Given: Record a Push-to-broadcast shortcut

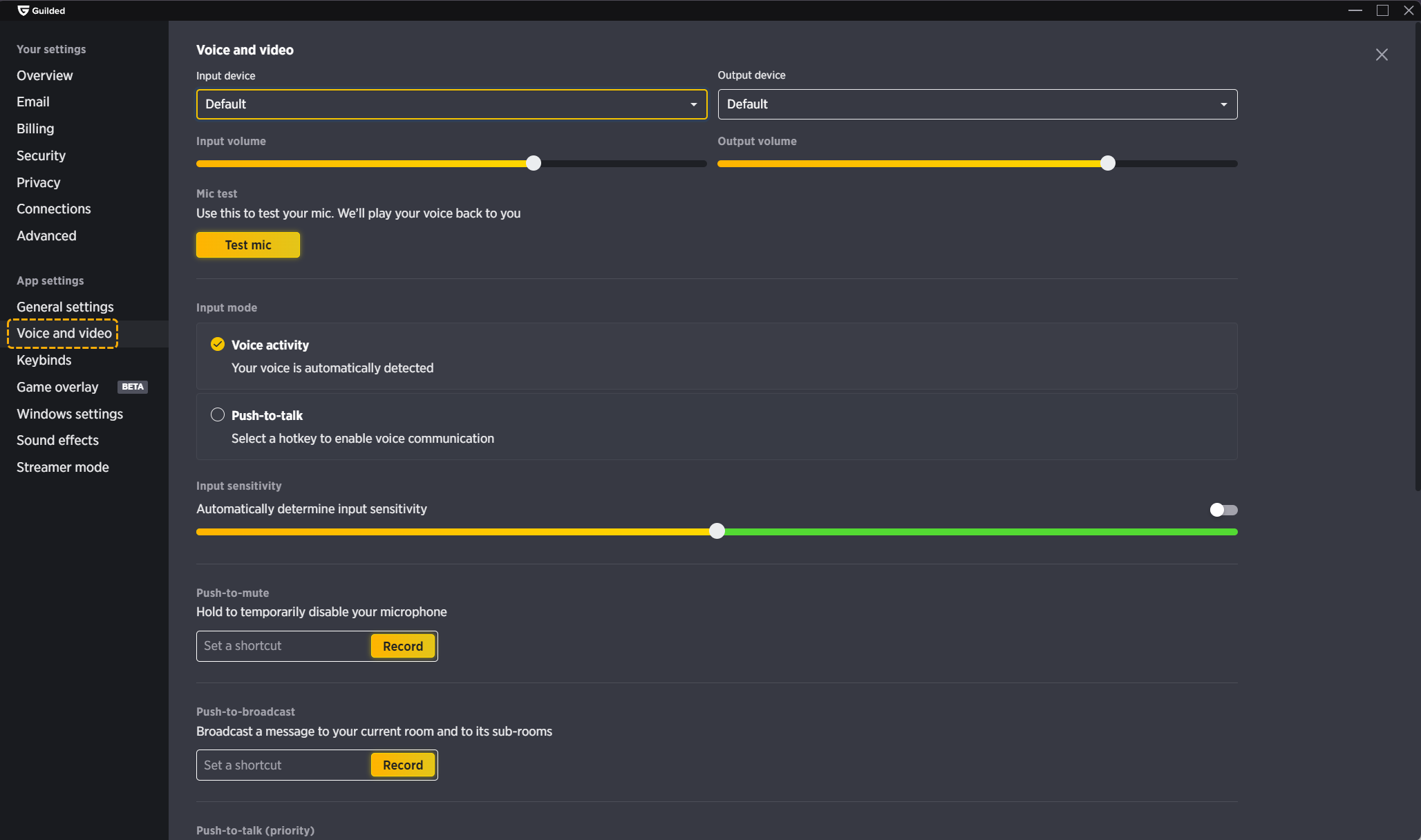Looking at the screenshot, I should pos(402,765).
